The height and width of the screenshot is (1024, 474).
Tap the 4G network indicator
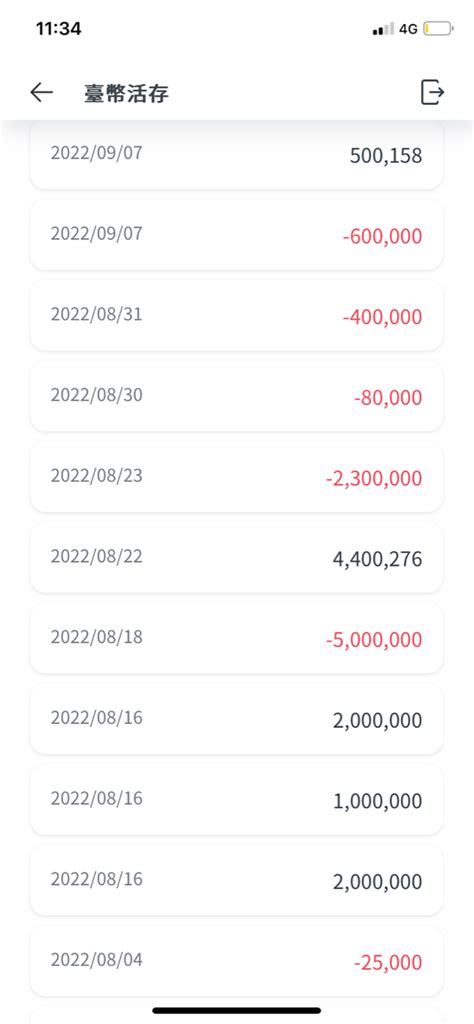(x=408, y=29)
